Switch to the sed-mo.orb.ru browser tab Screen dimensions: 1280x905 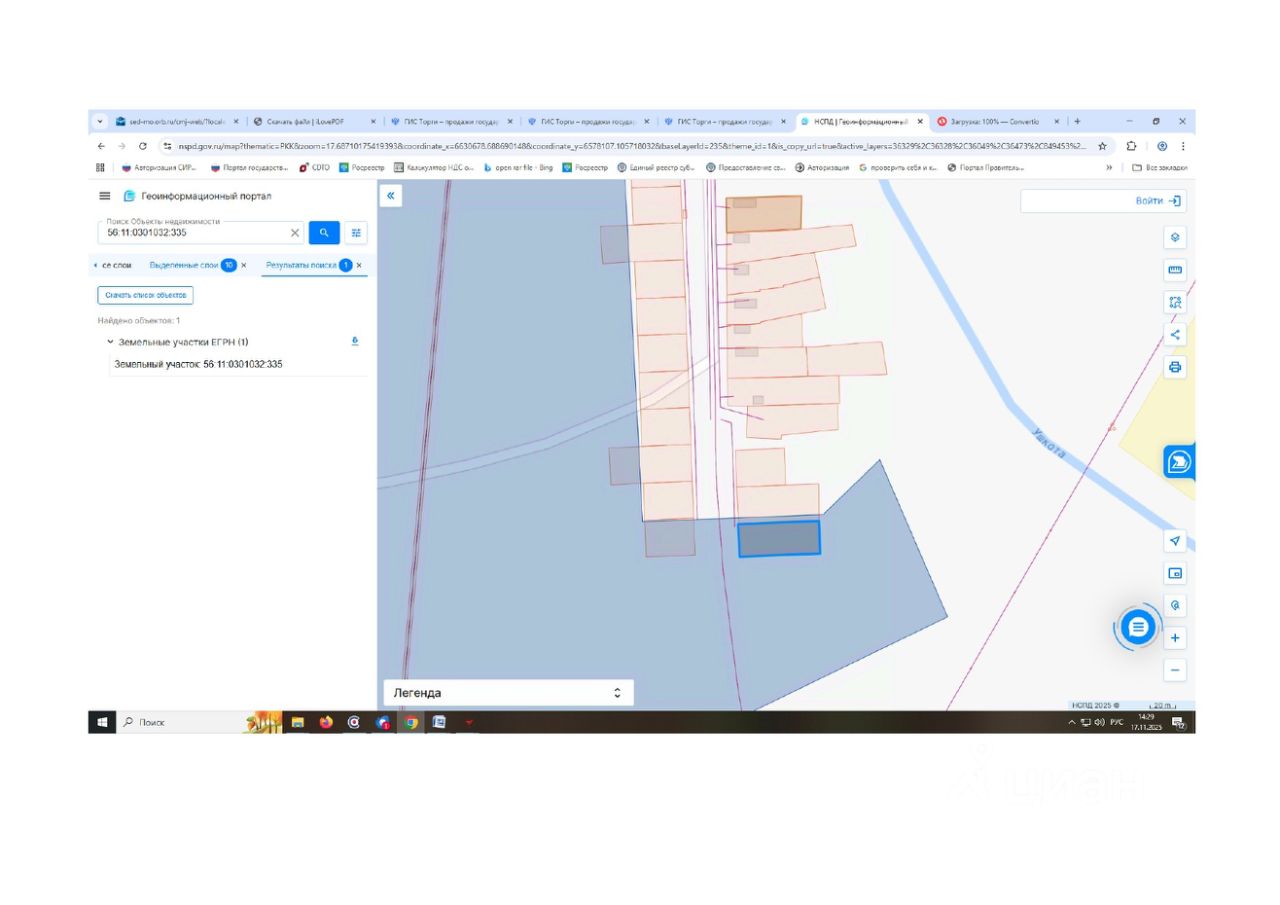(178, 121)
